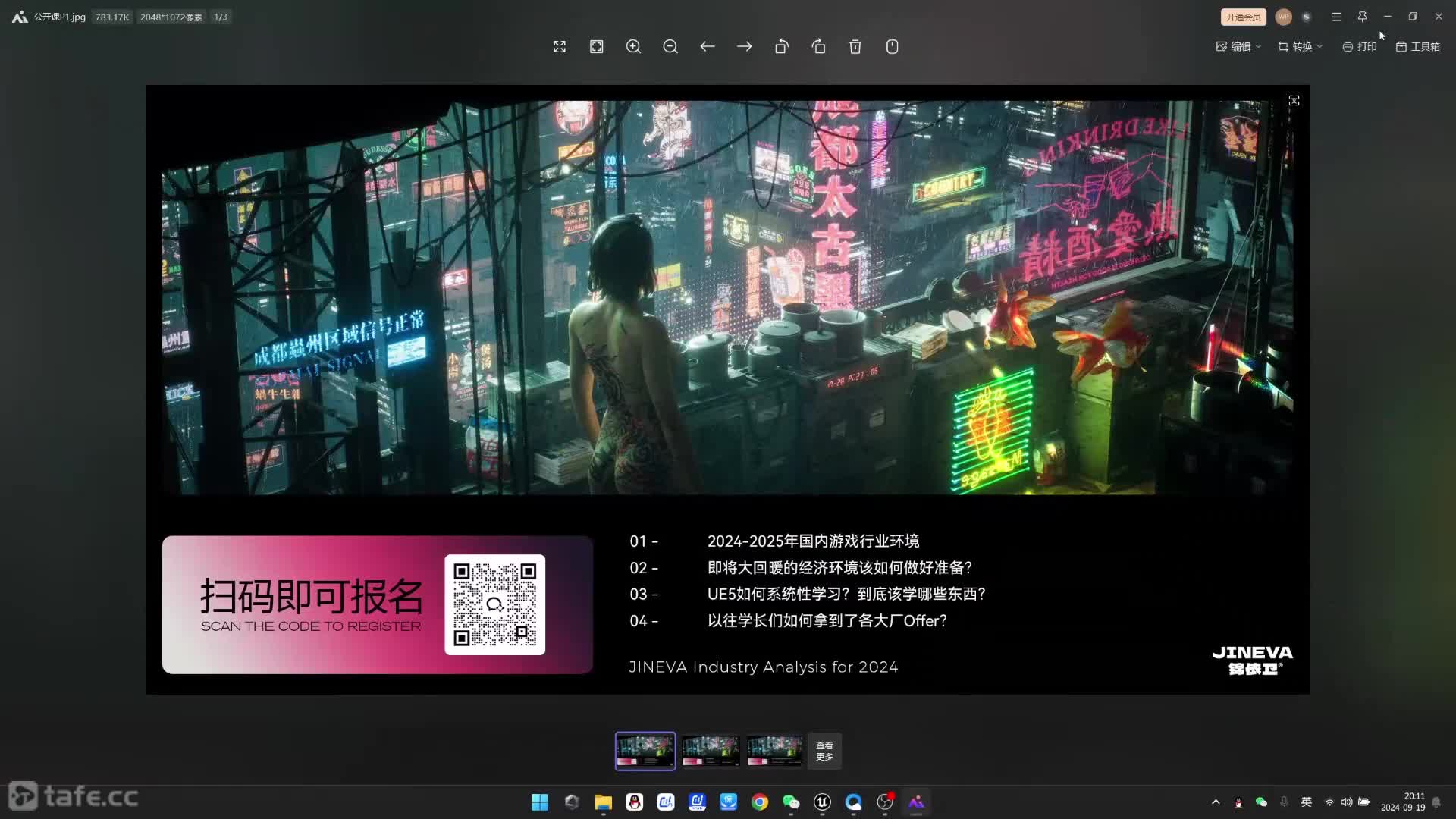Open volume control in tray
1456x819 pixels.
1346,802
